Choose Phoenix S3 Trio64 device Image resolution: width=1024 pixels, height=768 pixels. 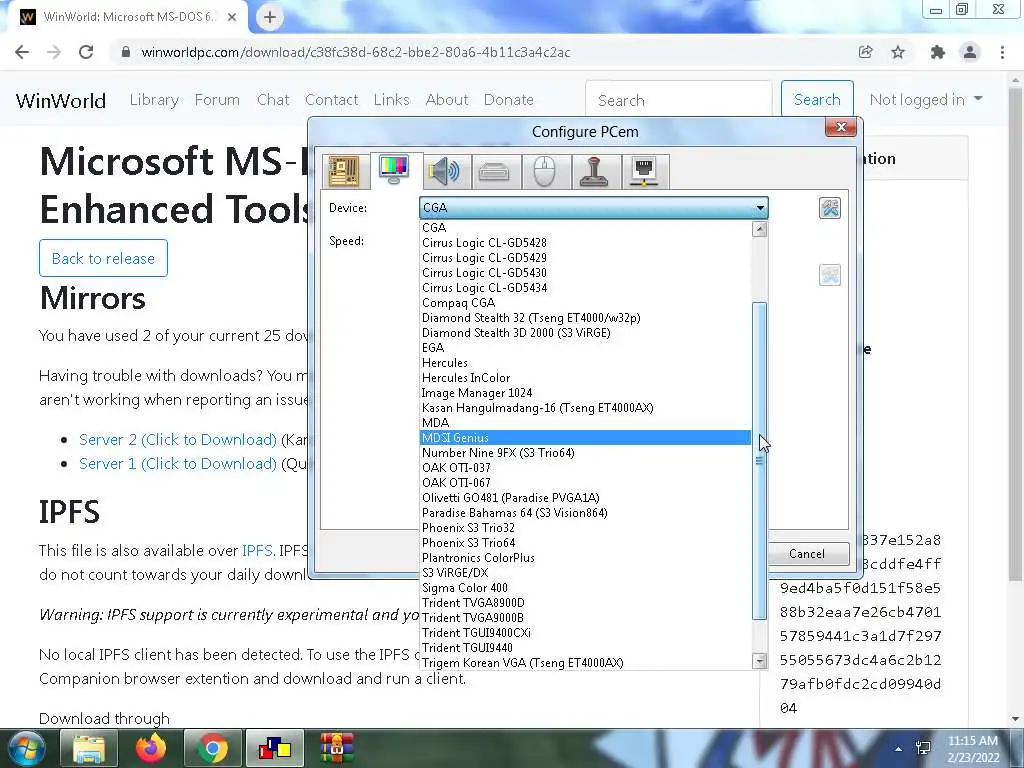click(x=585, y=543)
